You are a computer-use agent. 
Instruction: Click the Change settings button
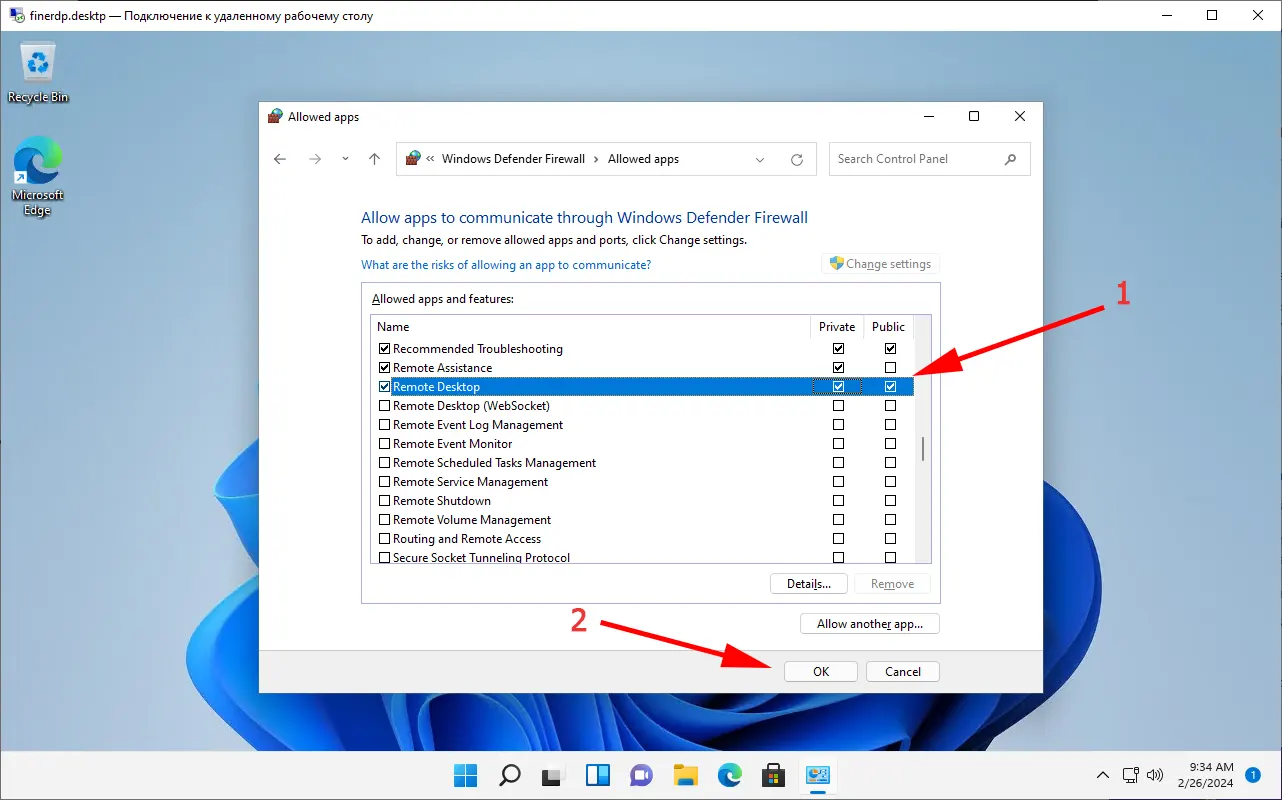(x=880, y=264)
